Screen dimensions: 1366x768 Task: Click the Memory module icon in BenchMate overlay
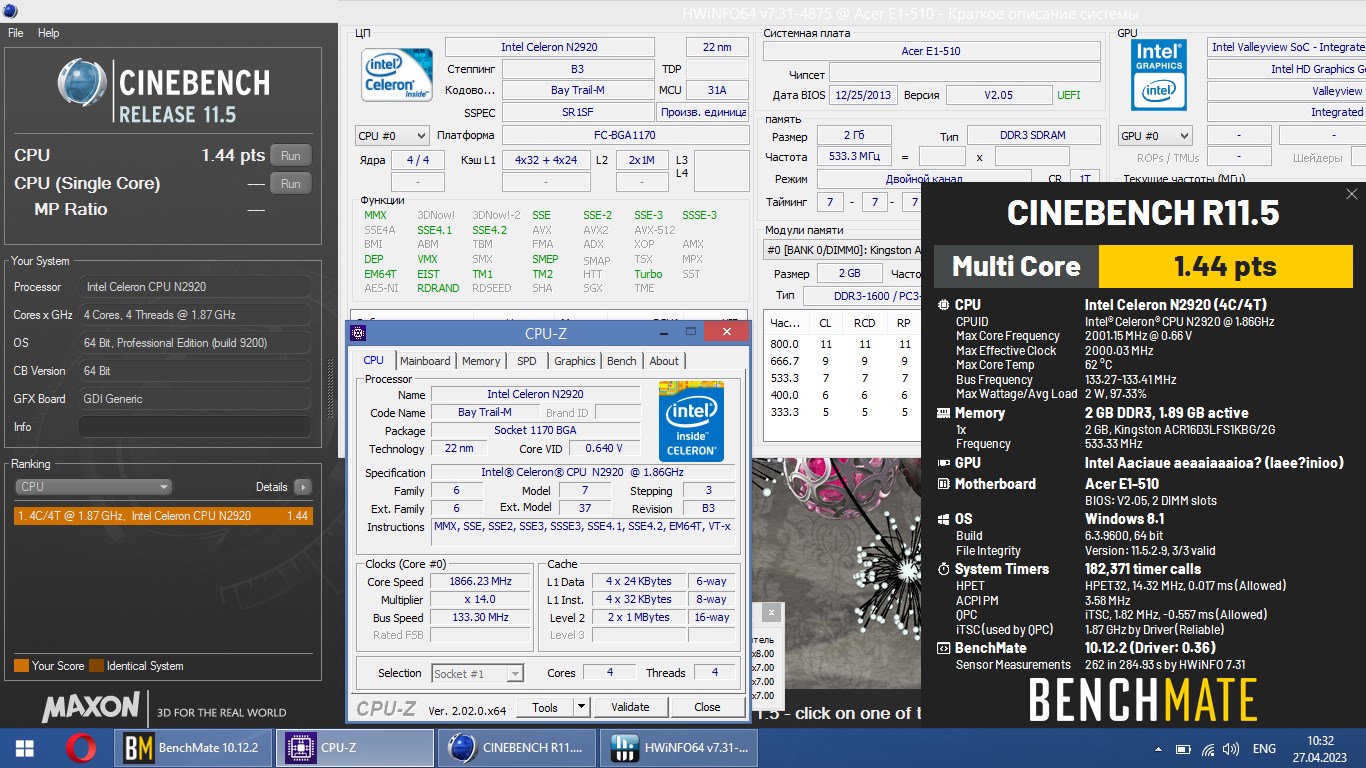[943, 413]
